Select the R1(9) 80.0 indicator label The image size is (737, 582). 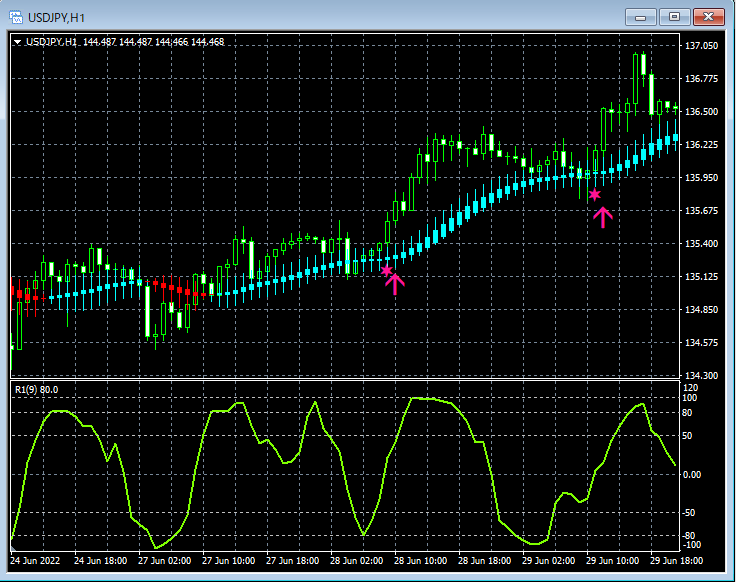(x=36, y=390)
